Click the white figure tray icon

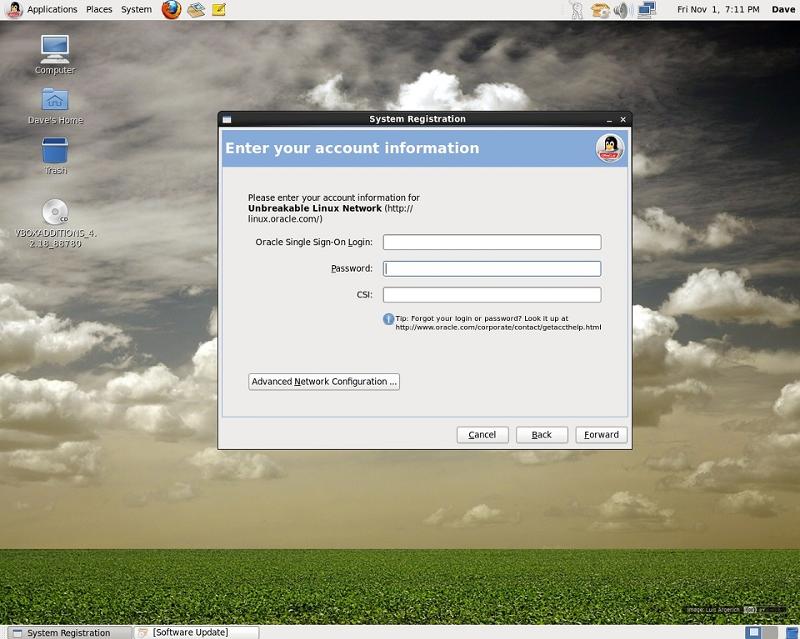[577, 10]
